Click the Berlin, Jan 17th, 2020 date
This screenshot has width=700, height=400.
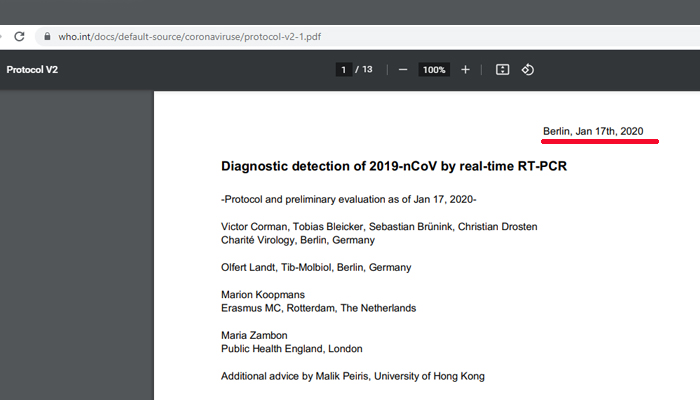[593, 131]
